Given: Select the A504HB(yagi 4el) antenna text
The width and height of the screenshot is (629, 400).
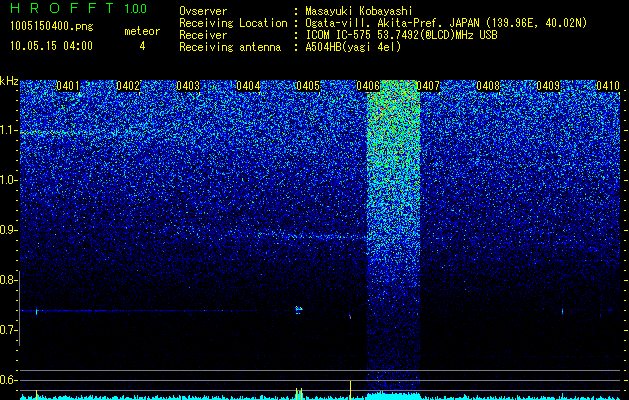Looking at the screenshot, I should 353,47.
